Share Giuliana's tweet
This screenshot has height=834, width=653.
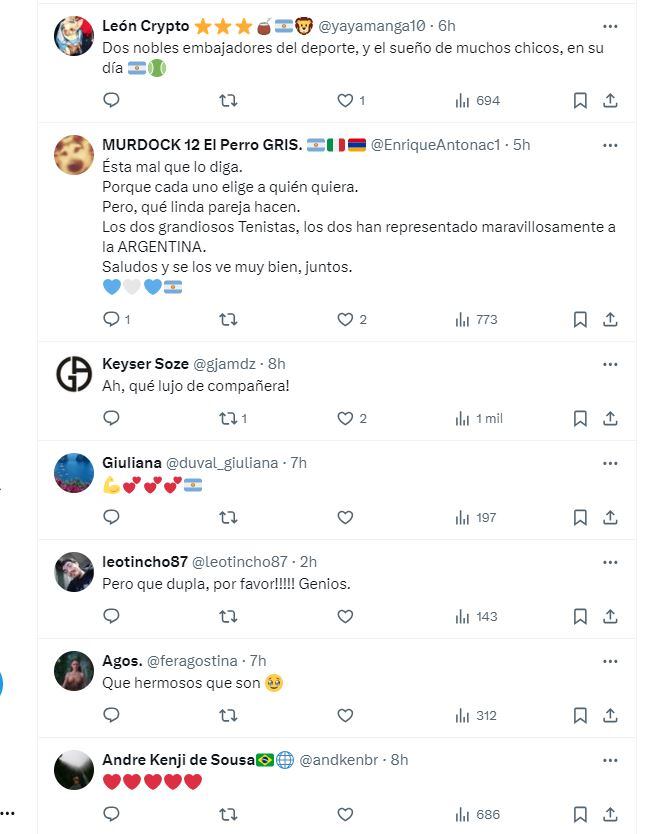[x=610, y=517]
